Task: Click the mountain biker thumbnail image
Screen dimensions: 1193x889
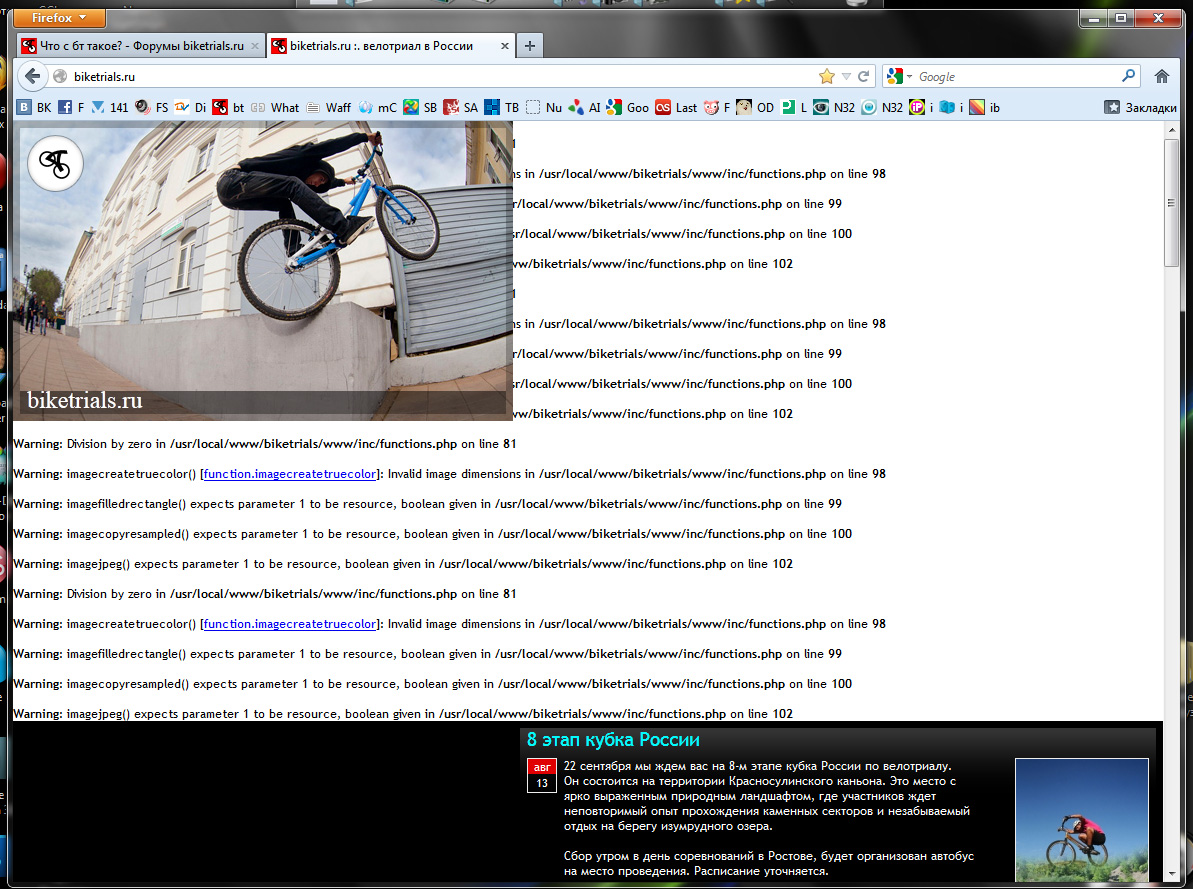Action: click(x=1081, y=819)
